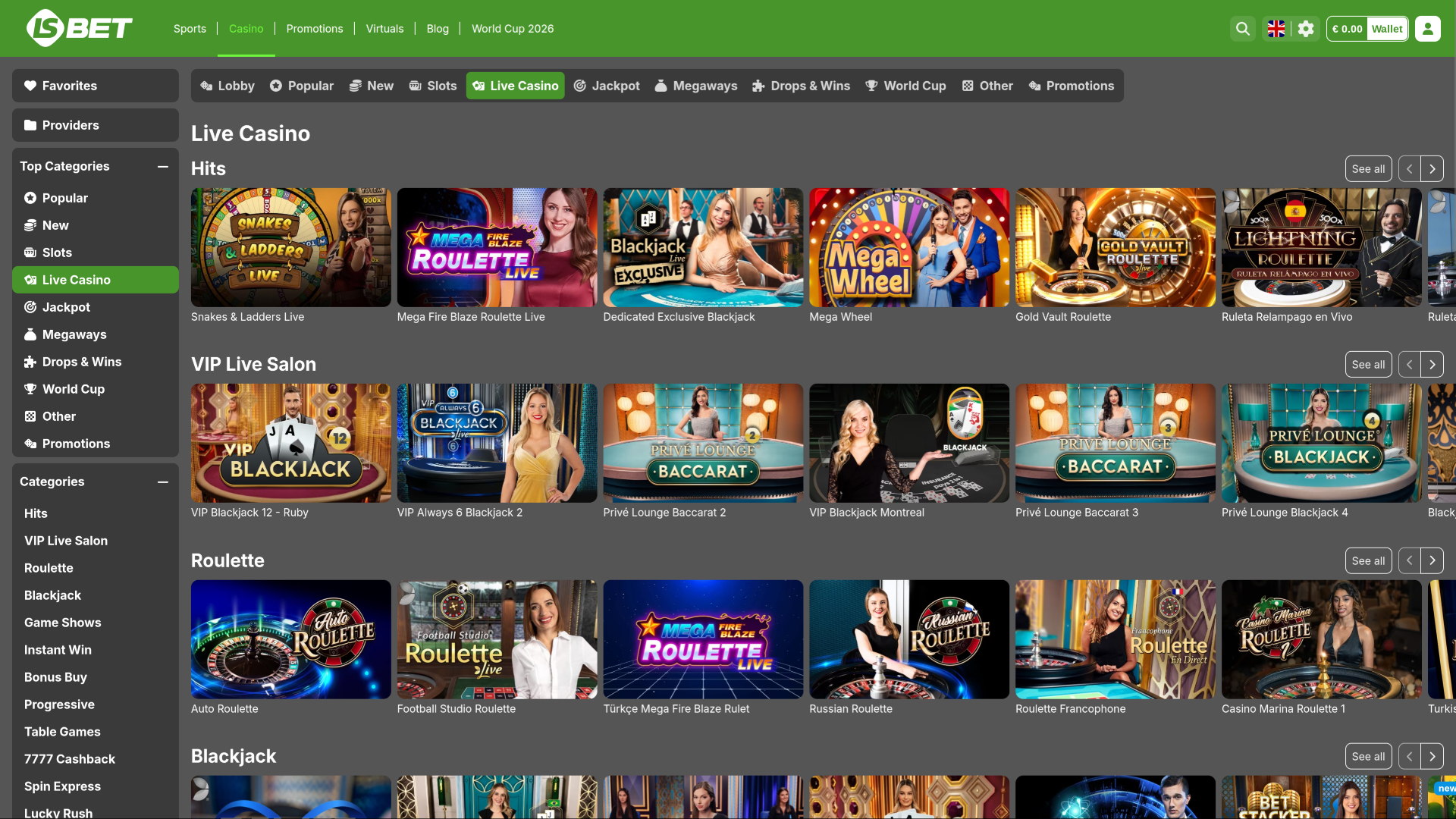The height and width of the screenshot is (819, 1456).
Task: Click the jackpot swirl icon in sidebar
Action: 30,307
